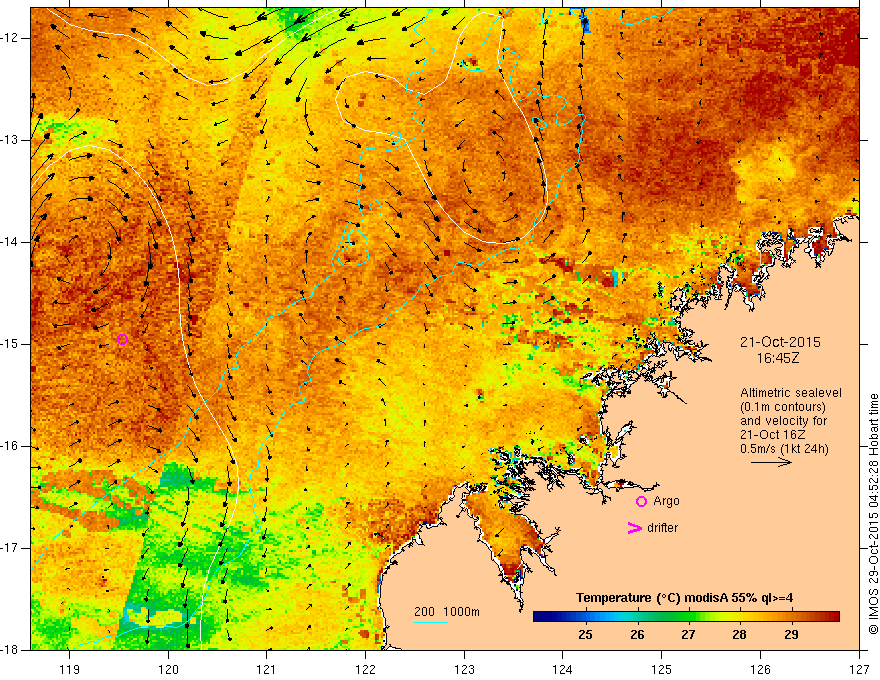Click the -18 latitude axis label
The image size is (880, 680).
pyautogui.click(x=11, y=650)
